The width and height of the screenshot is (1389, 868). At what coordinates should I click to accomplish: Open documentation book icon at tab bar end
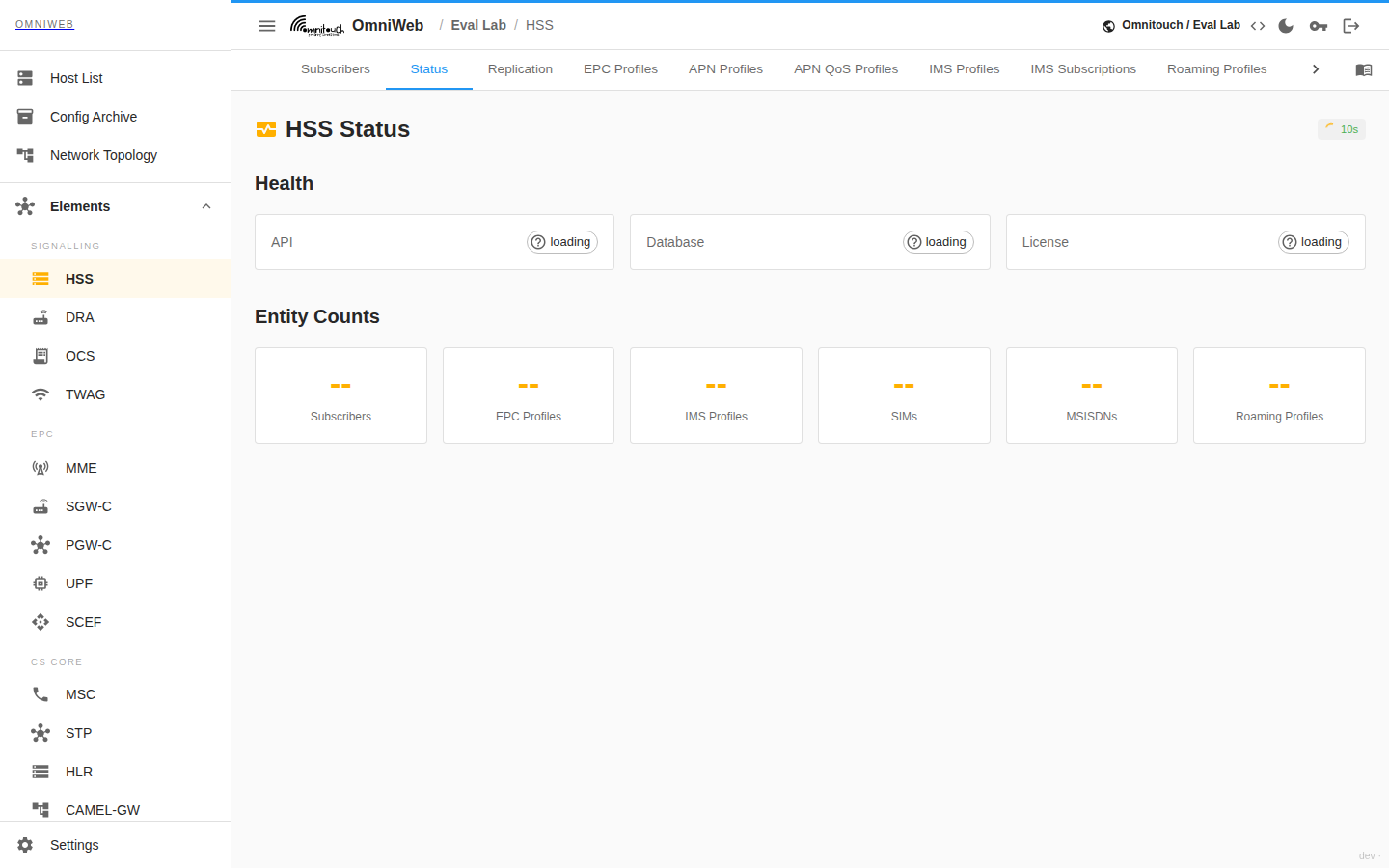point(1364,69)
